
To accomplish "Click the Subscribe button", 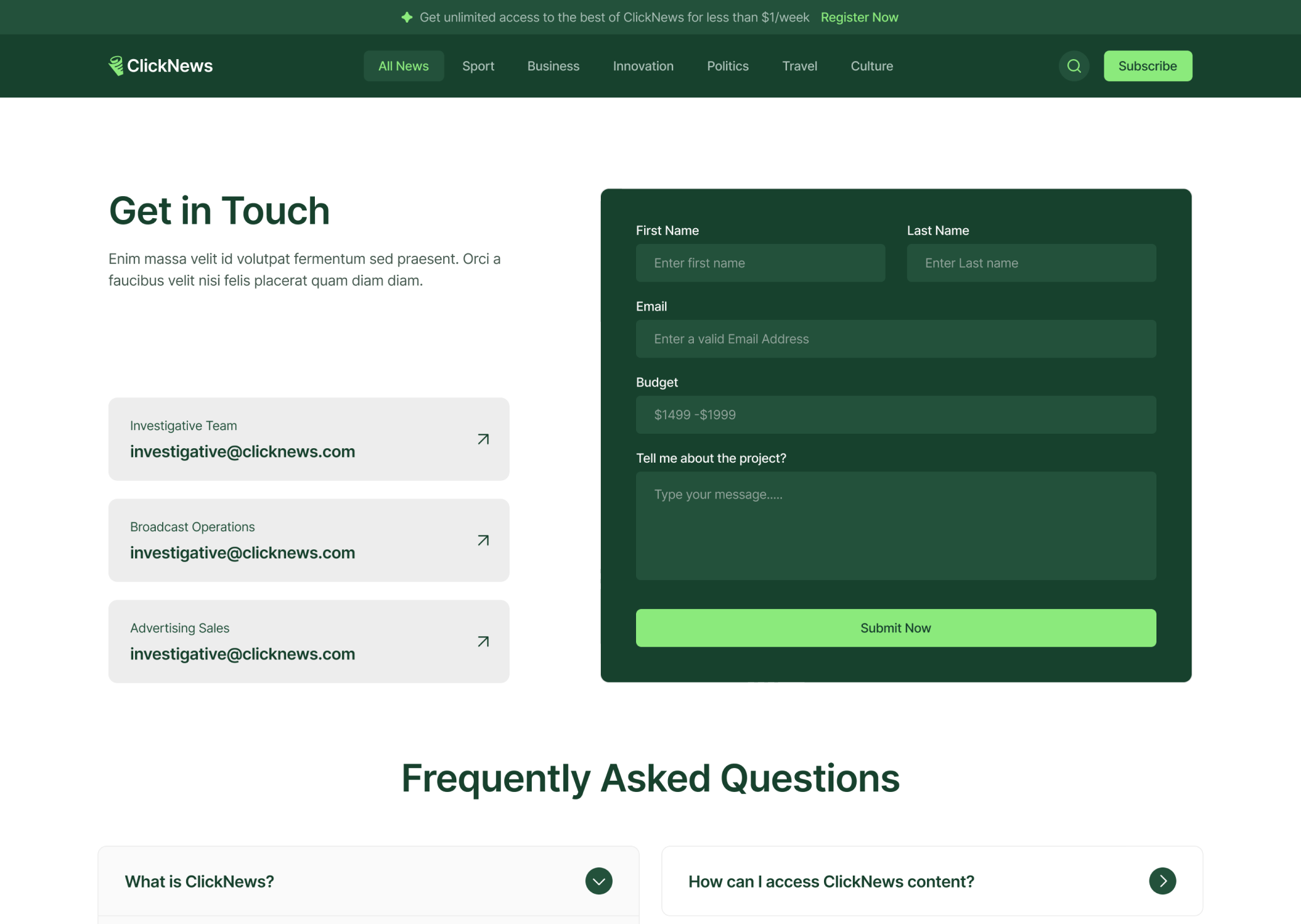I will coord(1147,66).
